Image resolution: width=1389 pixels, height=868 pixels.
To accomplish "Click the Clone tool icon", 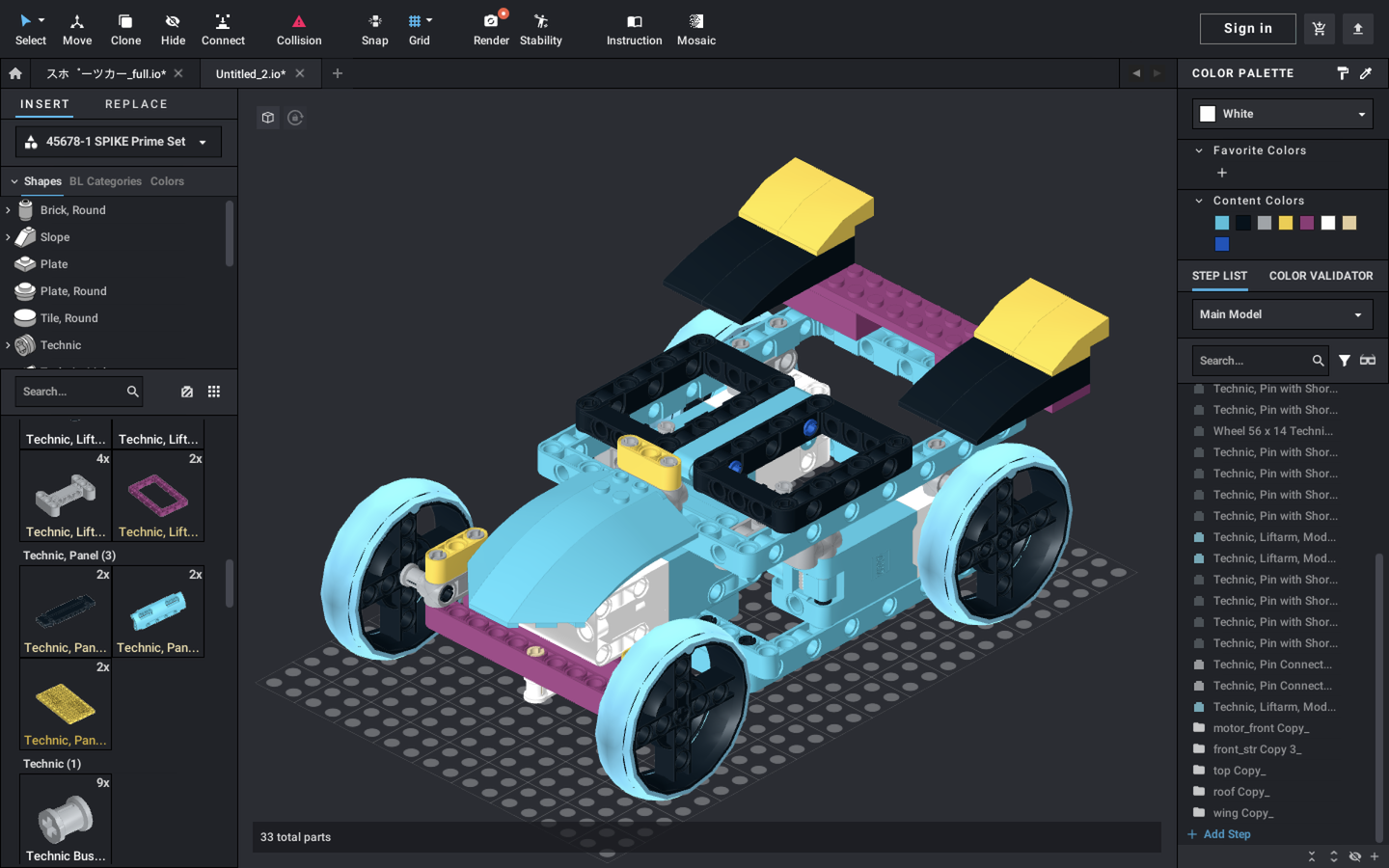I will click(x=125, y=29).
